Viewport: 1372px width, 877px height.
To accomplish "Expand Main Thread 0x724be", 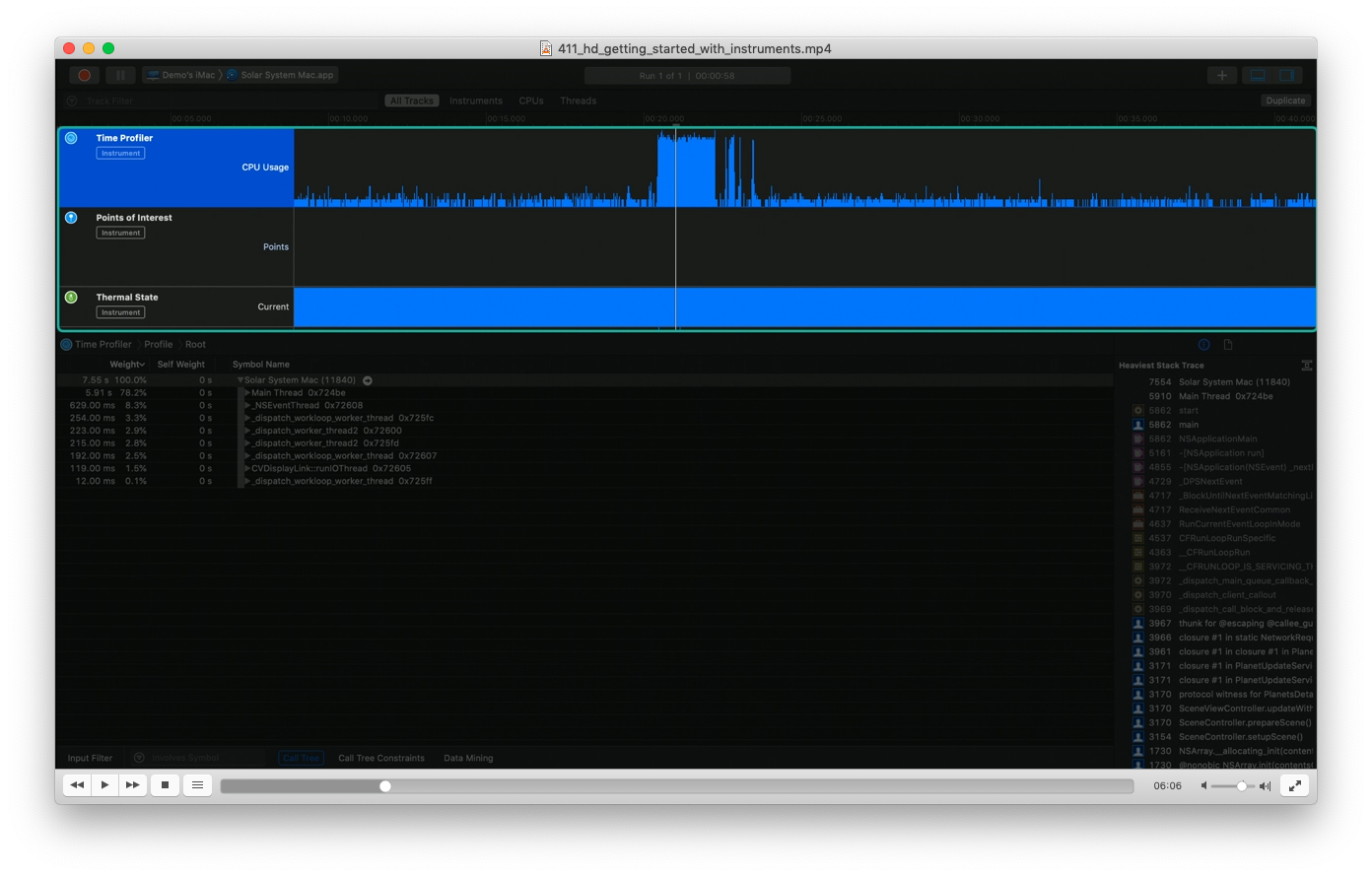I will tap(247, 393).
